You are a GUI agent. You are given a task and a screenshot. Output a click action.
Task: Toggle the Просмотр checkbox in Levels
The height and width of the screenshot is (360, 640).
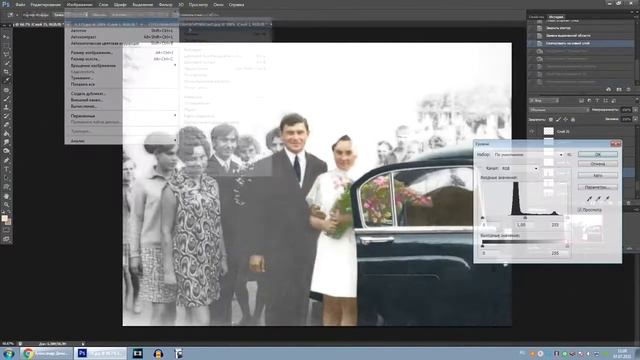pyautogui.click(x=580, y=210)
